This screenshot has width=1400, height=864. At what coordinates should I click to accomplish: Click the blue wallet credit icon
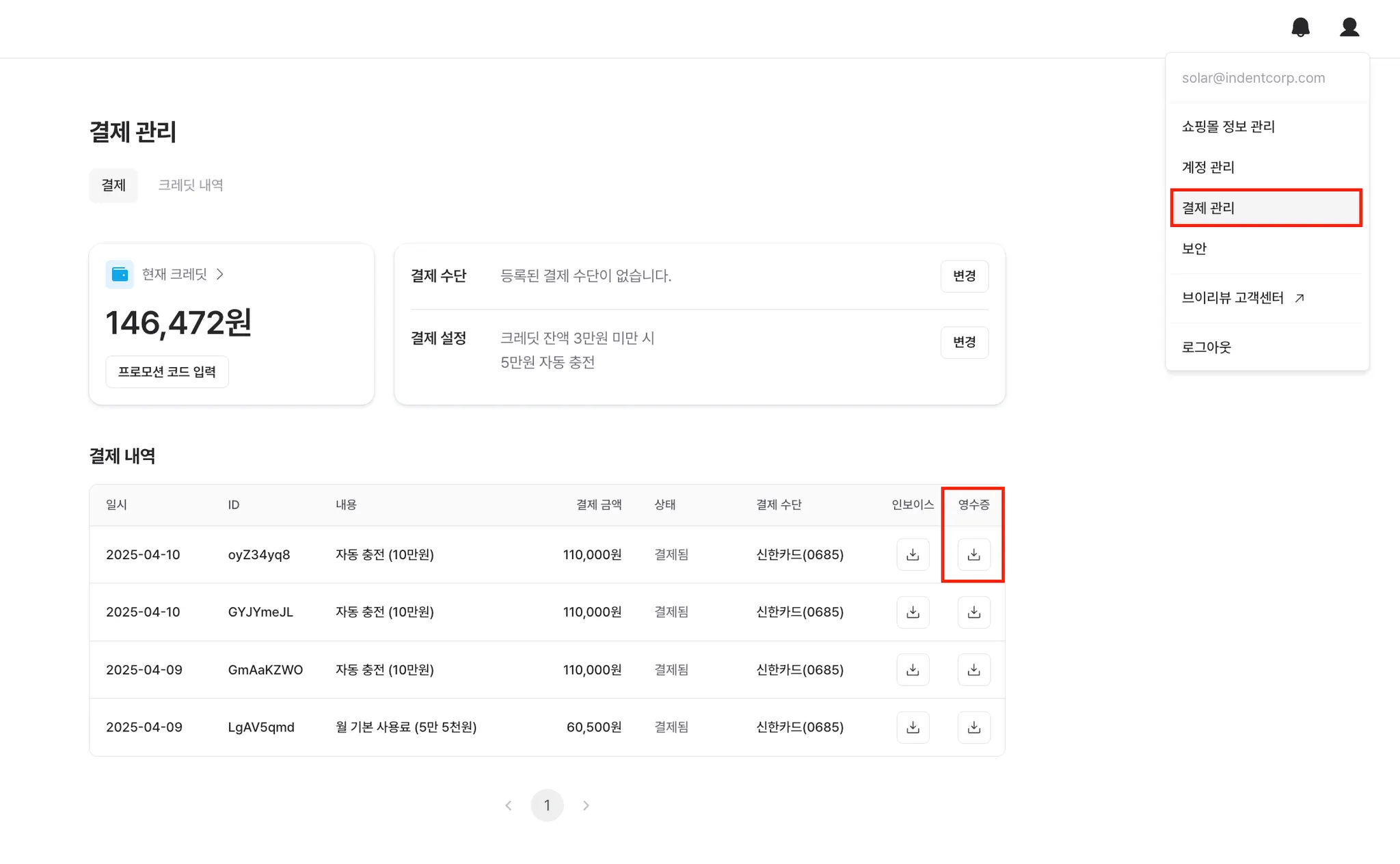click(x=120, y=274)
